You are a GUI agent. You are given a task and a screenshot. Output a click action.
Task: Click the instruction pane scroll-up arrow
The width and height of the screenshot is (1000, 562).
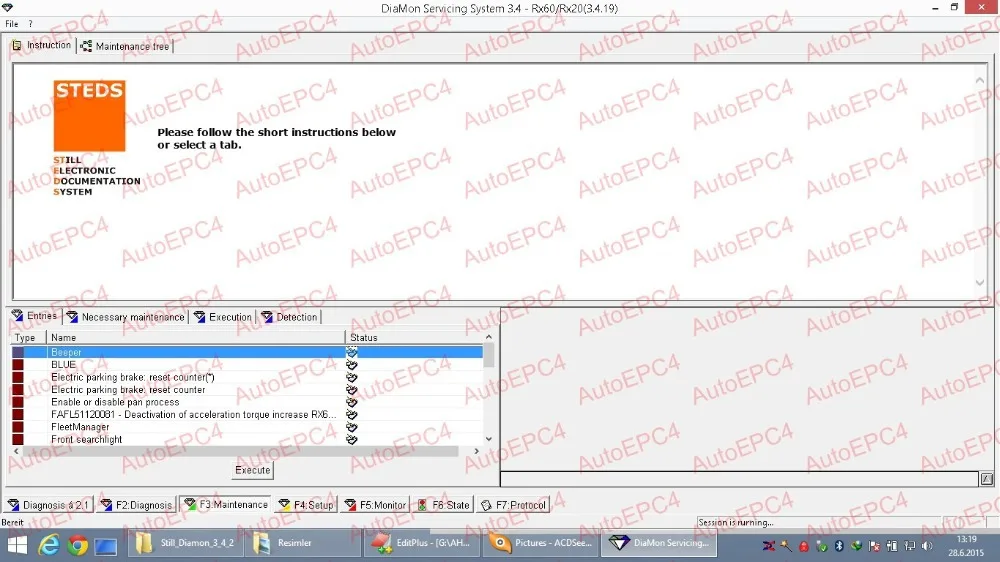click(x=980, y=80)
